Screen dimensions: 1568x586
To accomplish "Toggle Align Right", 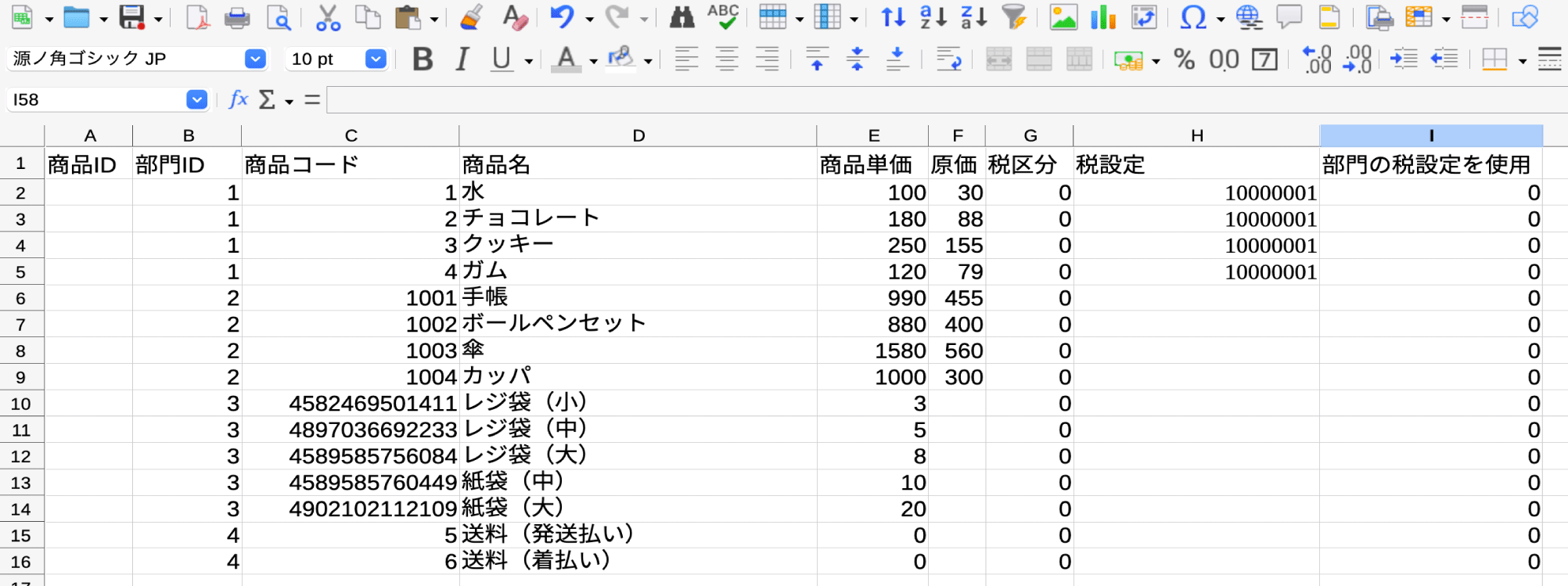I will [x=767, y=59].
